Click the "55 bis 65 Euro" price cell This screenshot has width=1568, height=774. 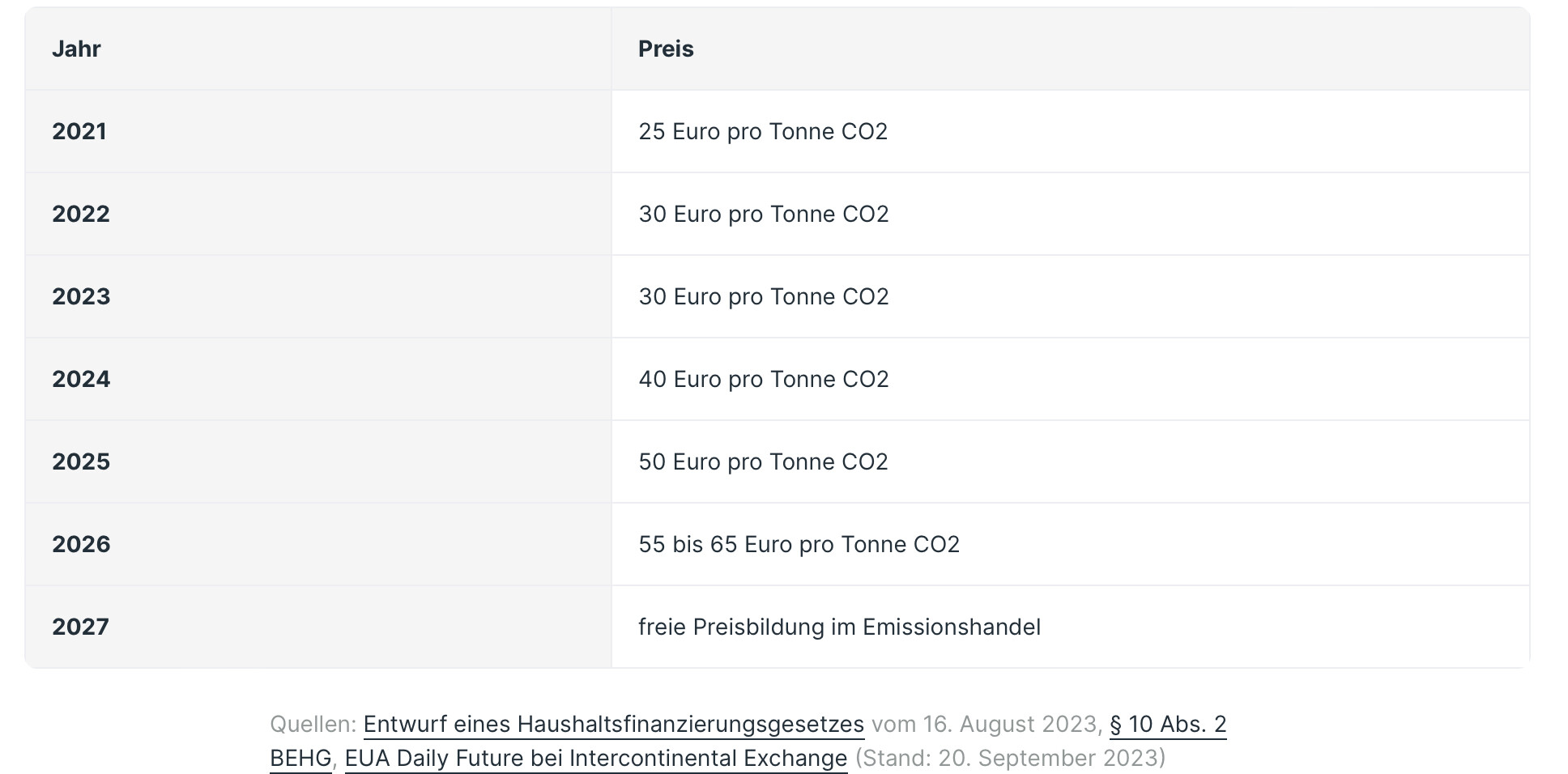pyautogui.click(x=799, y=545)
